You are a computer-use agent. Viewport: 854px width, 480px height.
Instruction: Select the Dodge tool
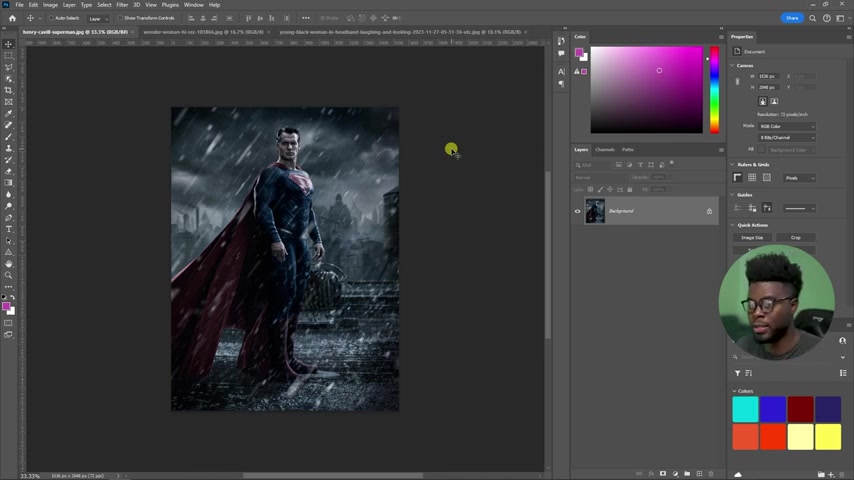pyautogui.click(x=8, y=206)
